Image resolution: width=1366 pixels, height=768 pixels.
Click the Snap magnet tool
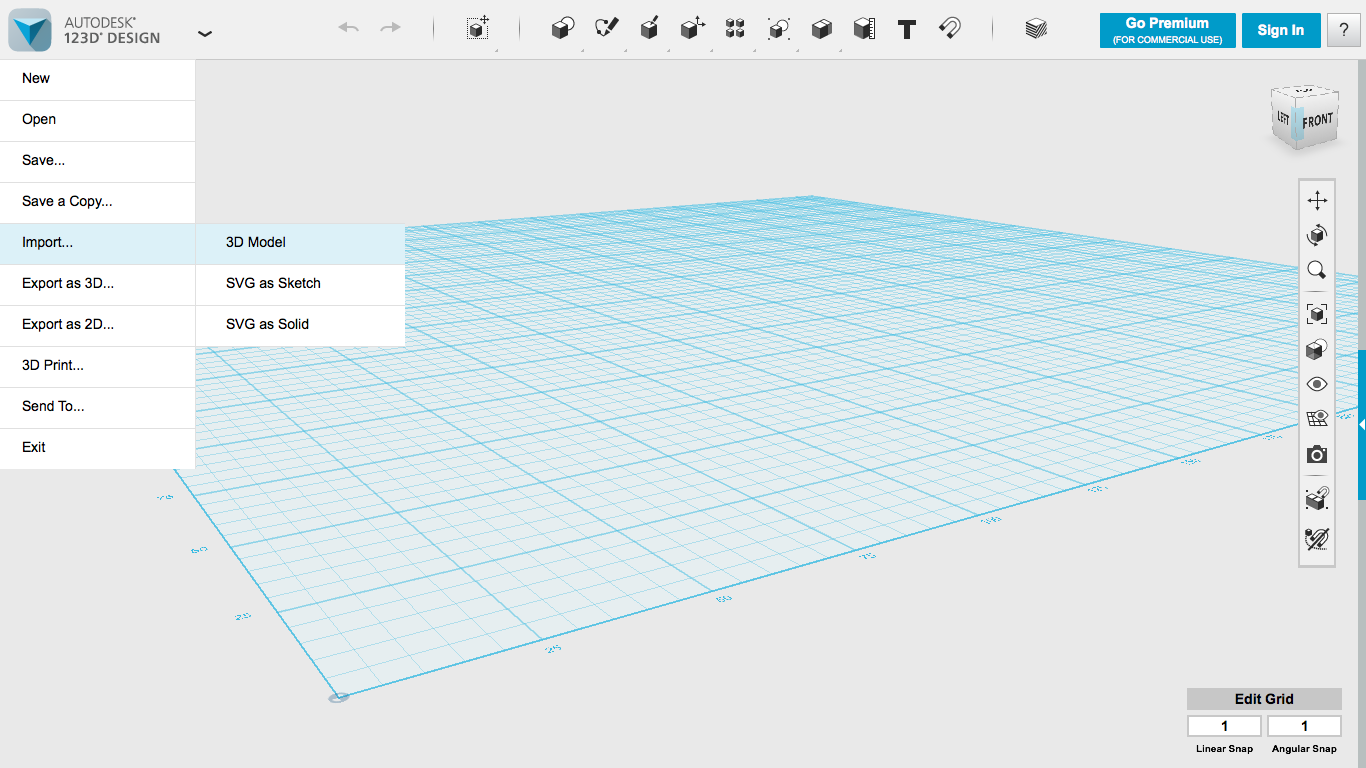pos(950,29)
